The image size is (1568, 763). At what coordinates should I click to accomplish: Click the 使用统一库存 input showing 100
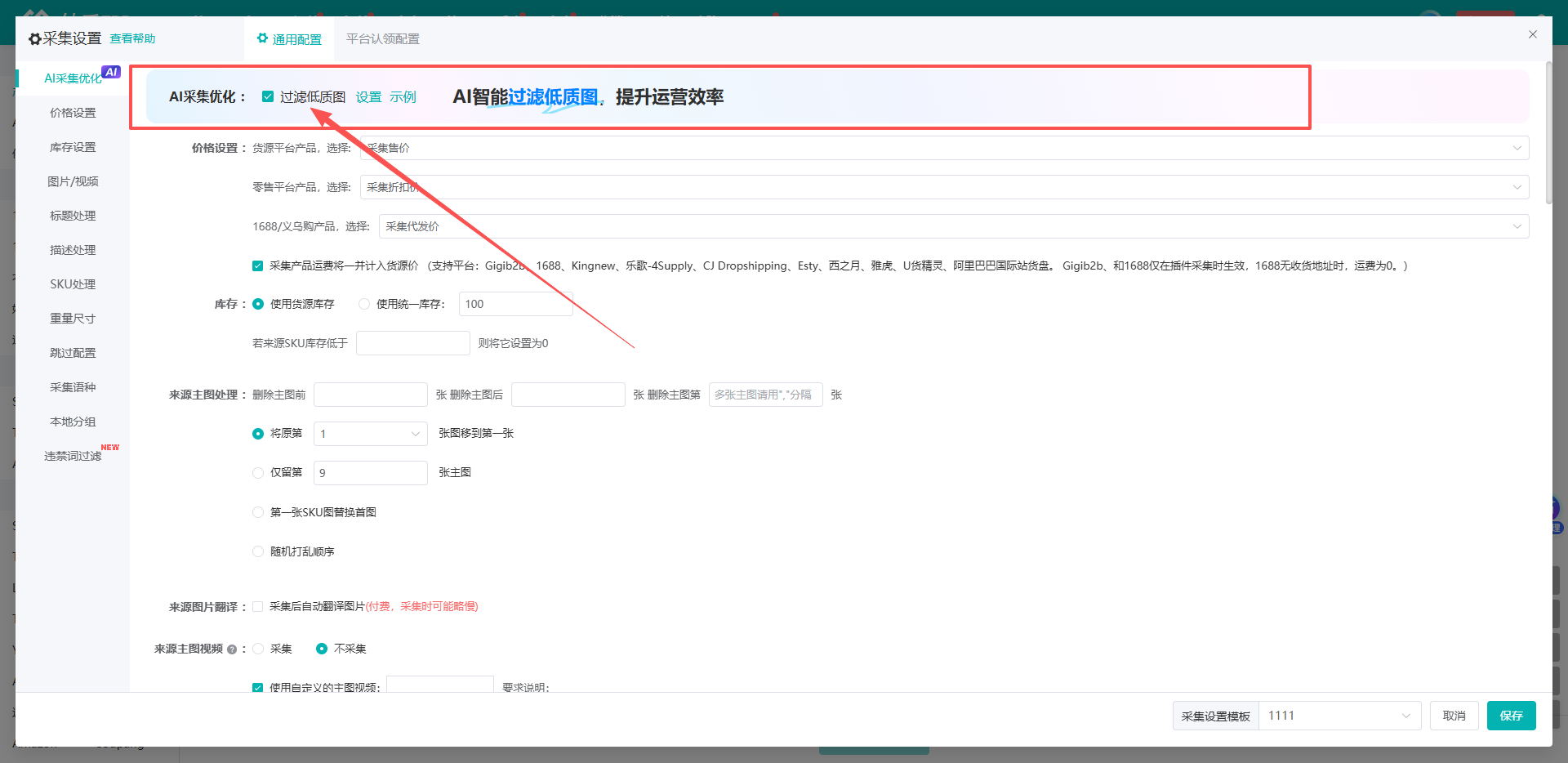[x=516, y=304]
